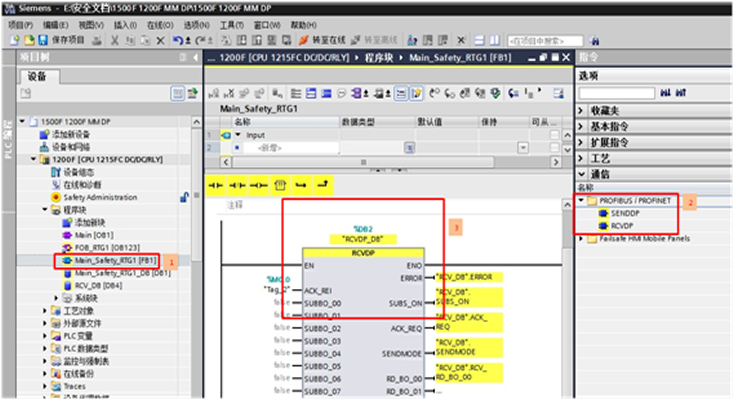Collapse the PROFIBUS / PROFINET folder
This screenshot has width=734, height=400.
[x=581, y=200]
